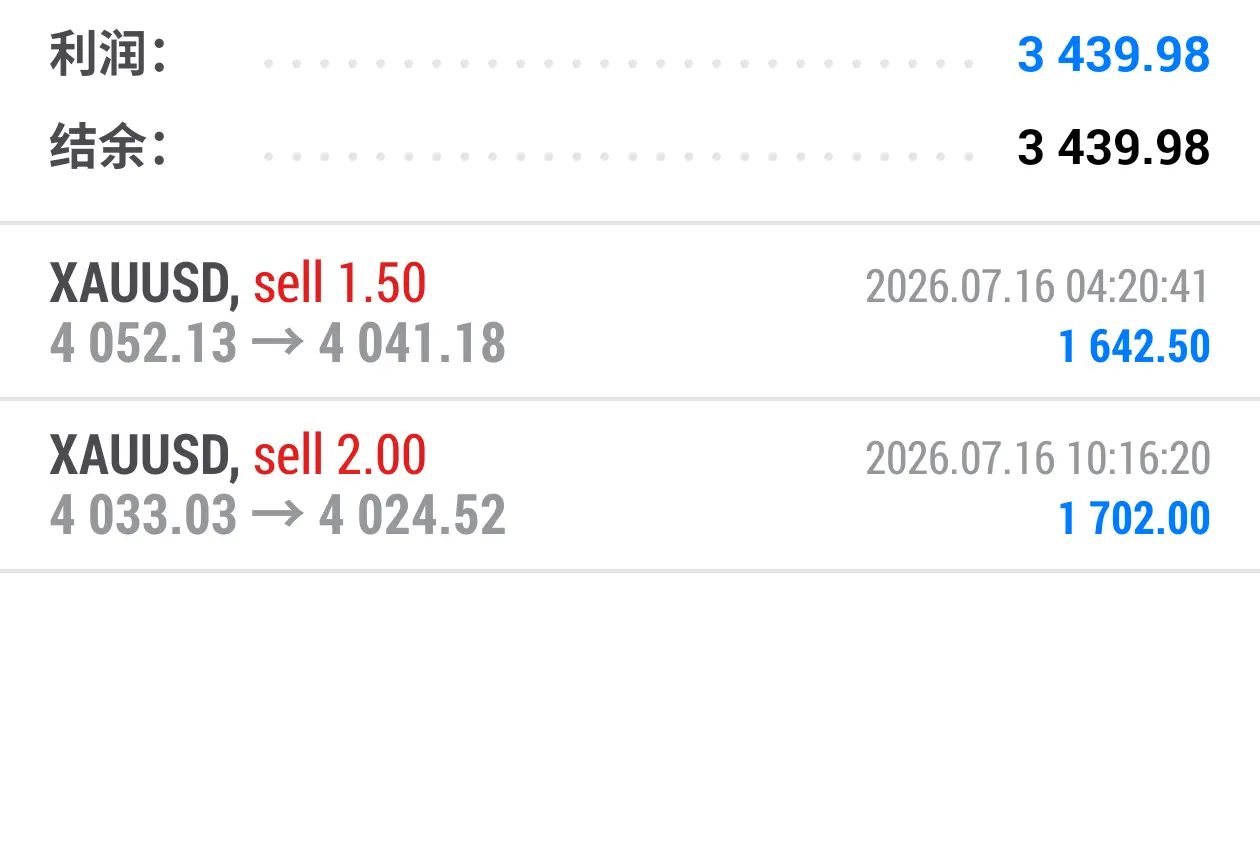Tap the dotted line beside 结余
Screen dimensions: 1260x857
[619, 157]
